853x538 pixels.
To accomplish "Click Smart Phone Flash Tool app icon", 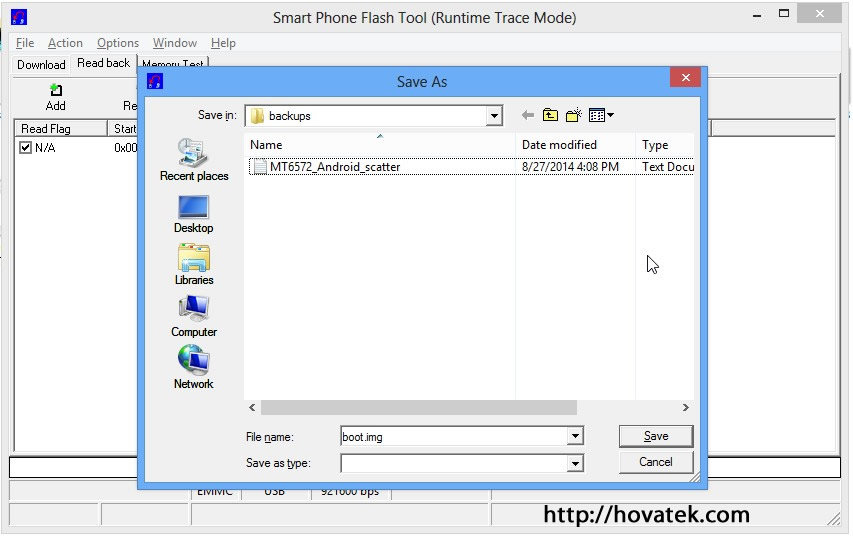I will [x=19, y=17].
